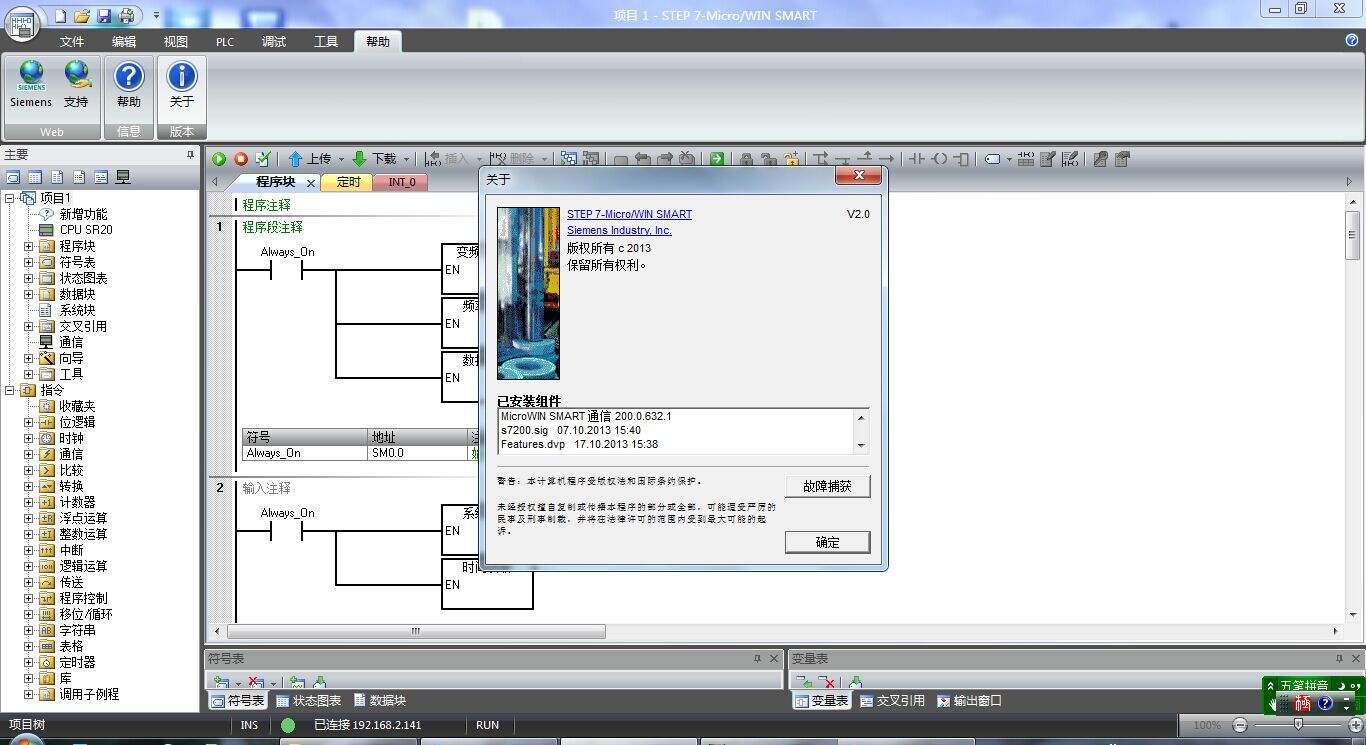Open the 下载 dropdown arrow
This screenshot has width=1366, height=745.
[x=407, y=159]
